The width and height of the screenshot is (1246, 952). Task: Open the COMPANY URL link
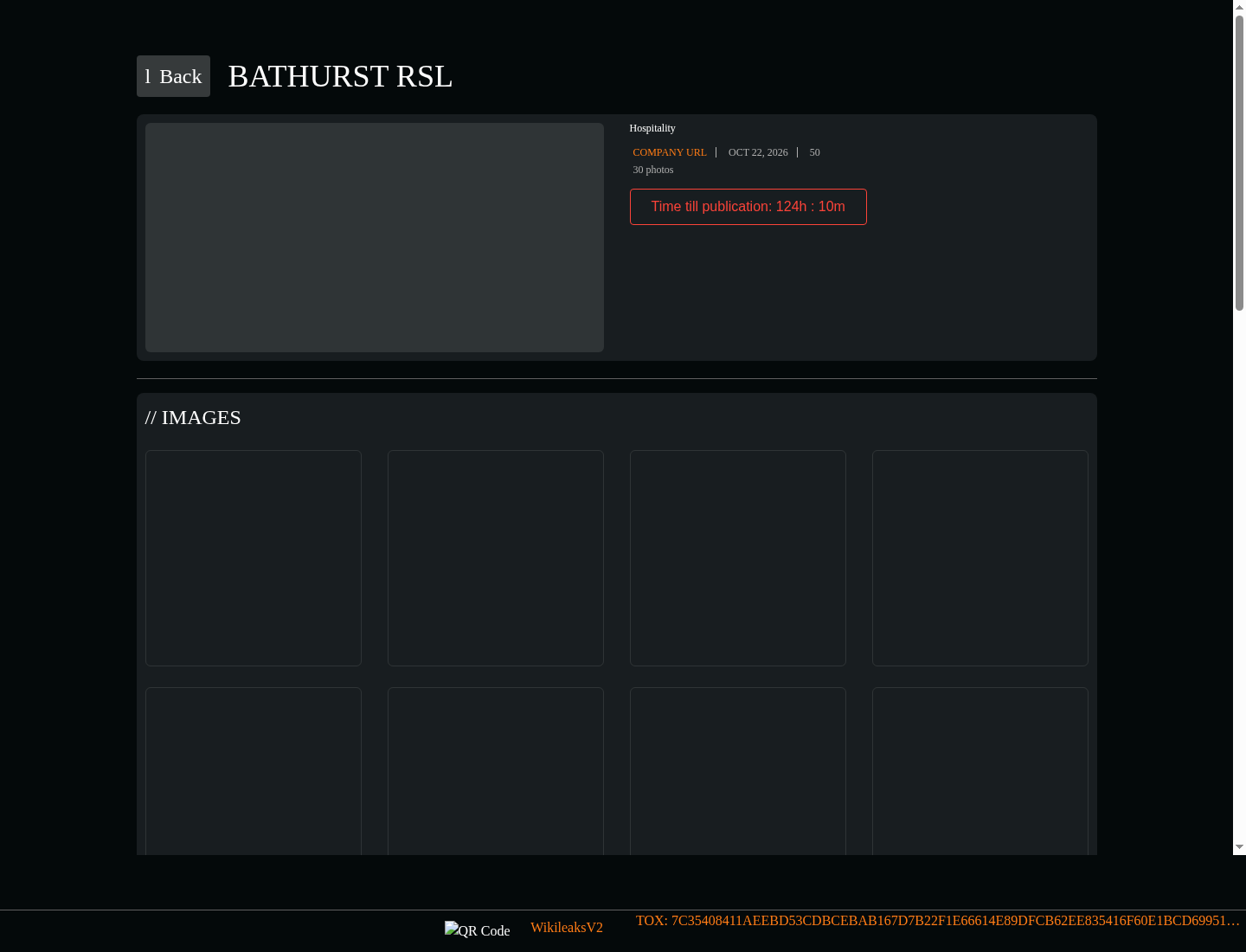pyautogui.click(x=670, y=152)
